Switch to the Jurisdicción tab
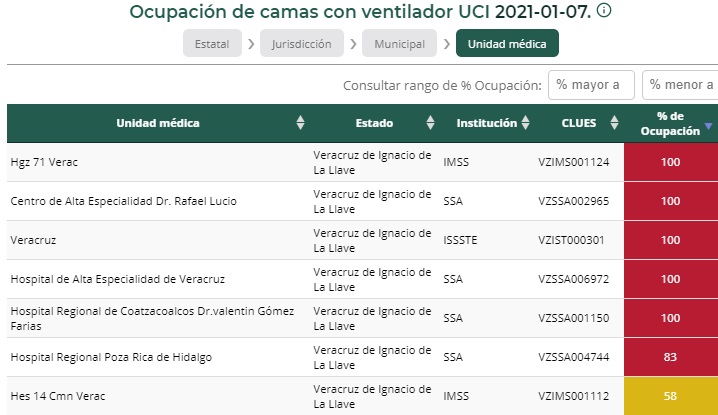 coord(301,44)
